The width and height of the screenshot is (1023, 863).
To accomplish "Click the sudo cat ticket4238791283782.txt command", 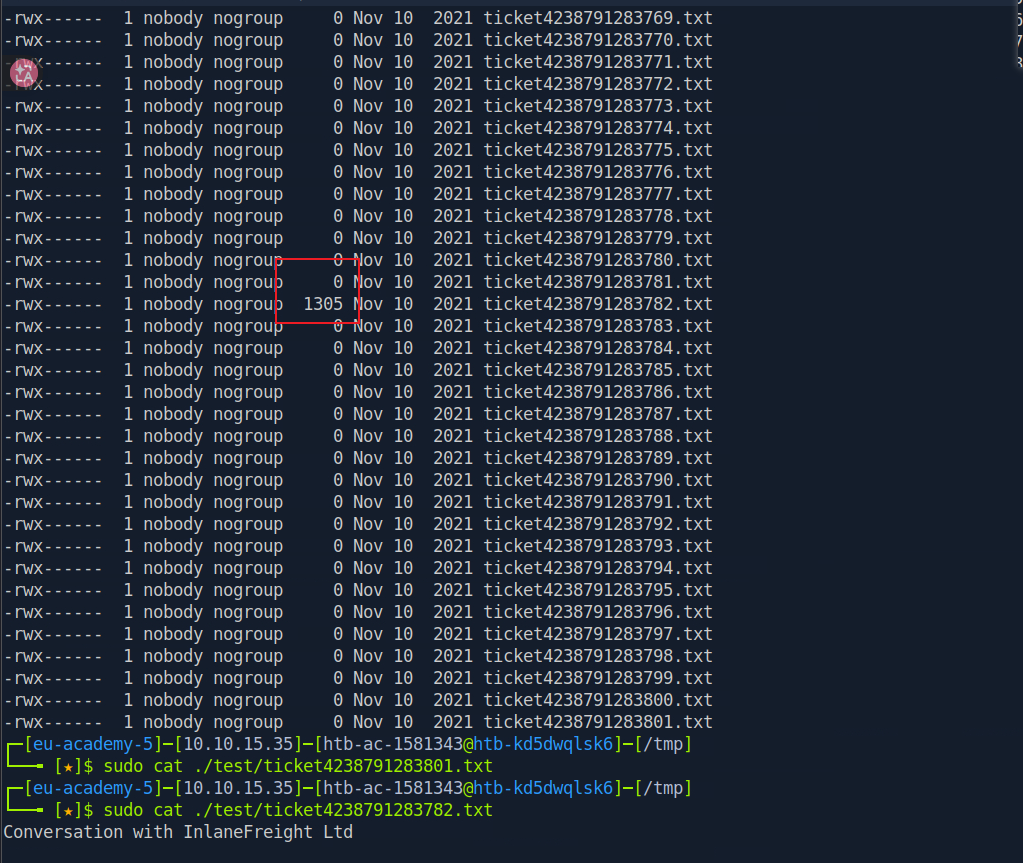I will [x=298, y=810].
